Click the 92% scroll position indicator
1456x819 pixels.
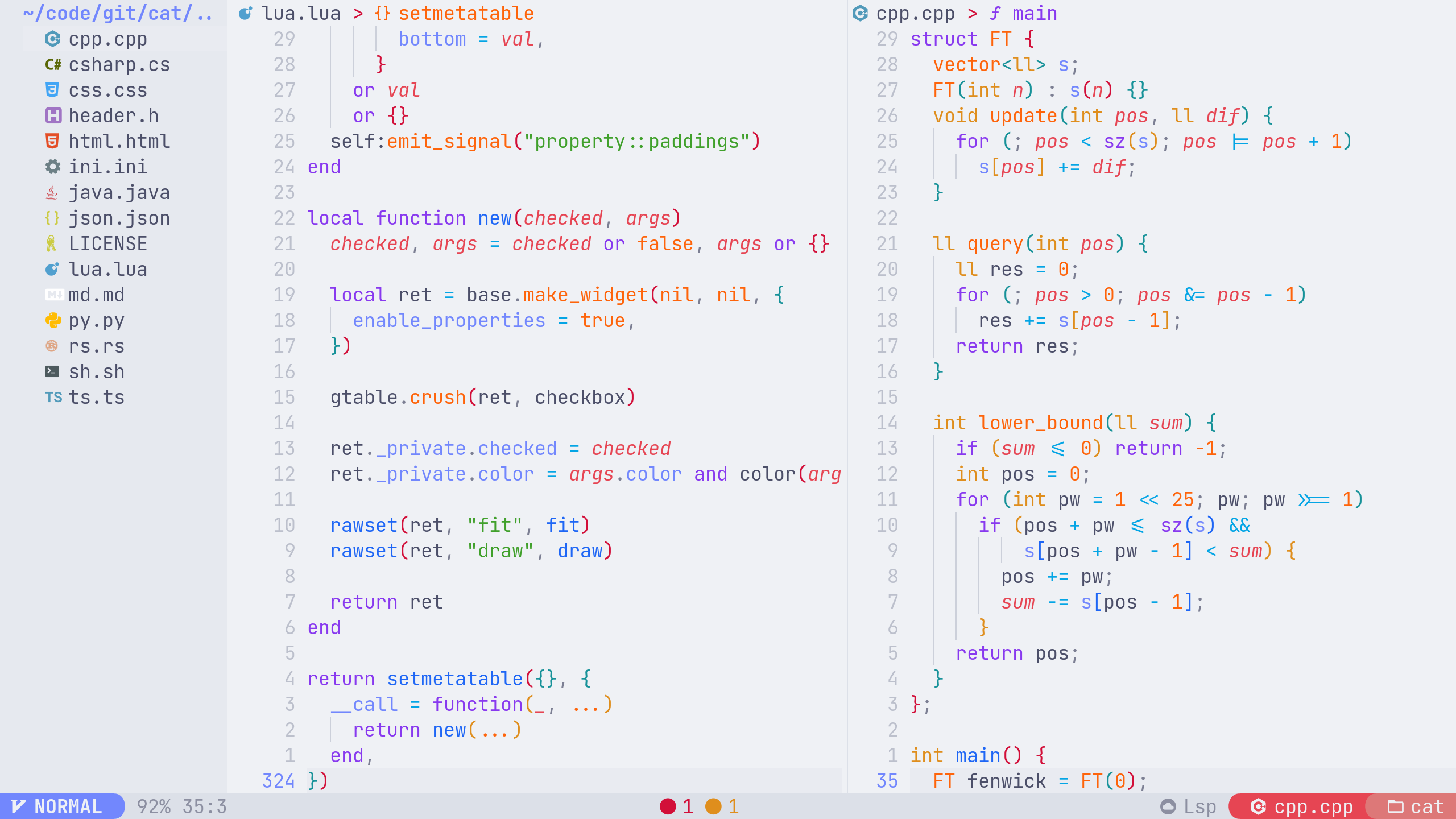pyautogui.click(x=154, y=806)
